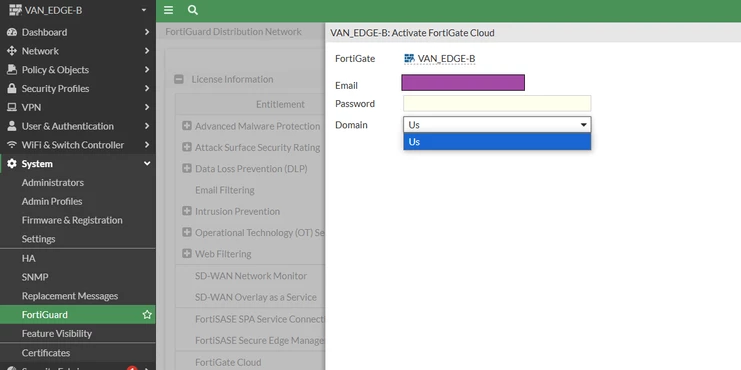Click the VPN laptop icon
The width and height of the screenshot is (741, 370).
[12, 107]
